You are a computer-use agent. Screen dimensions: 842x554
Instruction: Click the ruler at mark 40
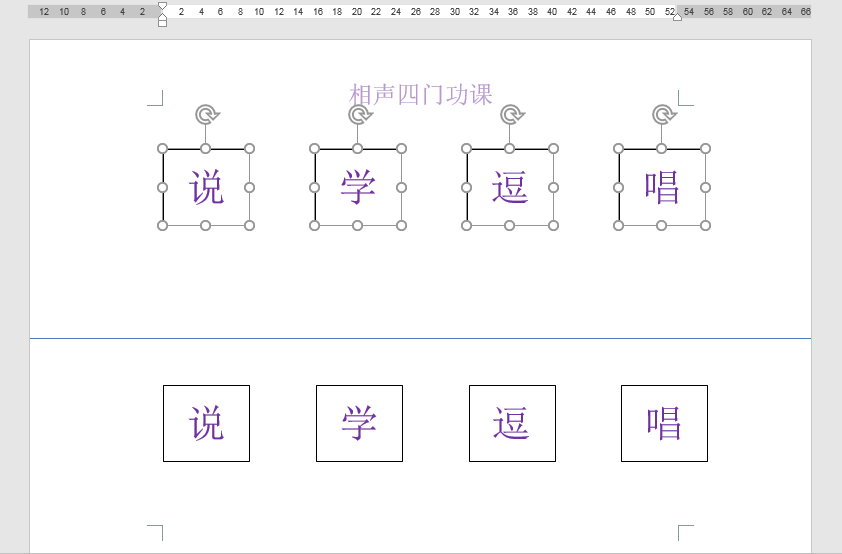[552, 11]
